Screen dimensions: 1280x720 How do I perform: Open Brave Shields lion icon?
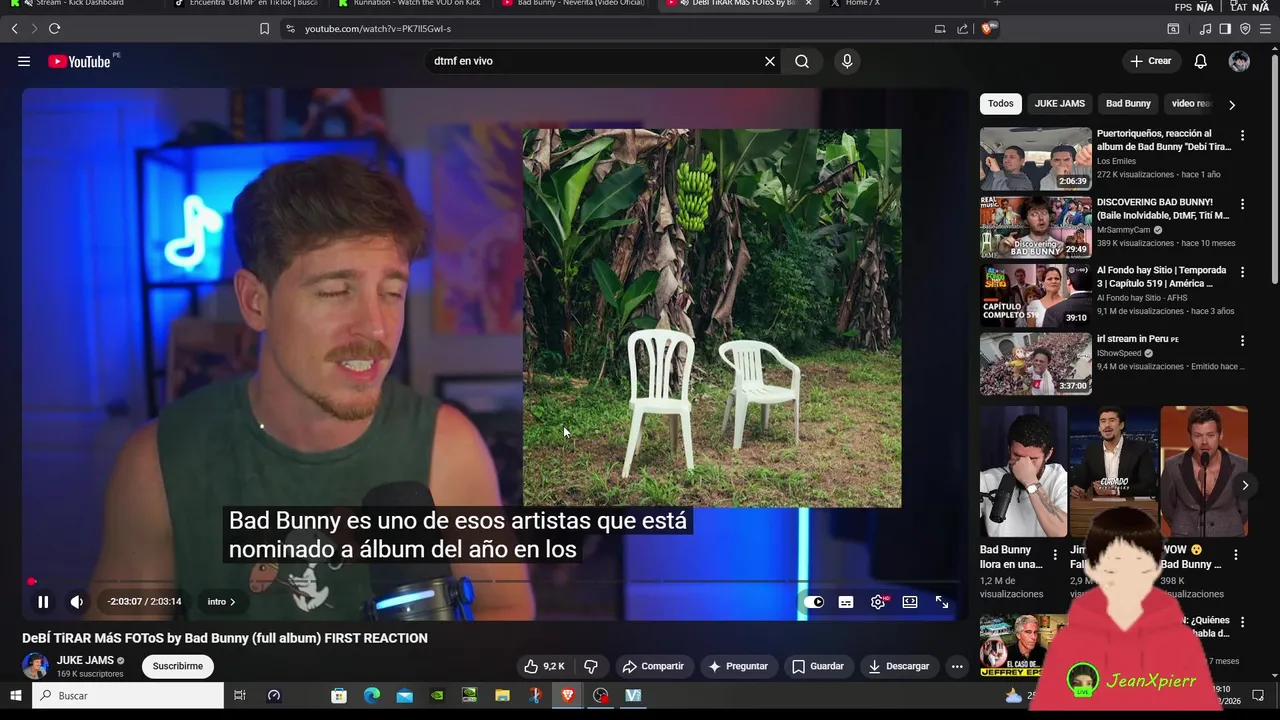(989, 29)
